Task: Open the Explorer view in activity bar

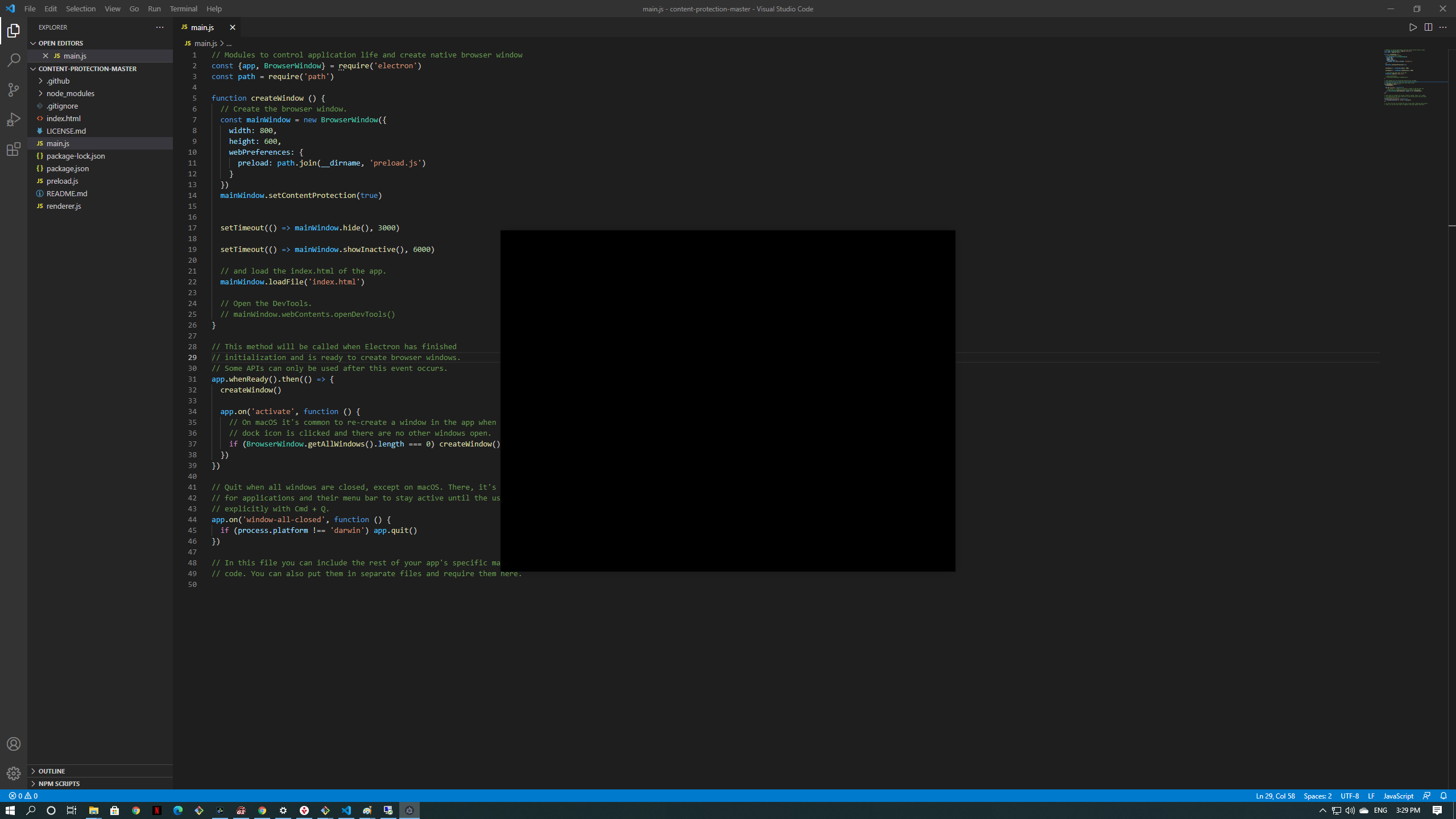Action: click(x=14, y=31)
